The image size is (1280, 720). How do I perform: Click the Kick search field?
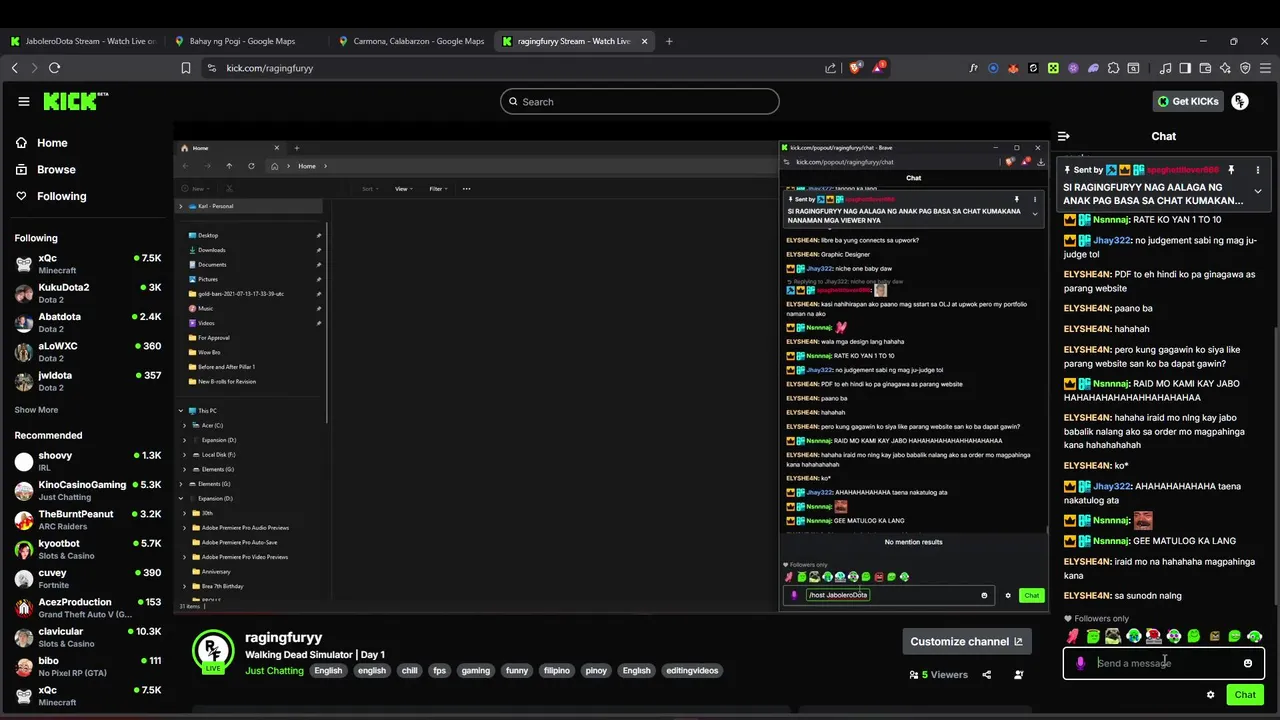tap(640, 101)
